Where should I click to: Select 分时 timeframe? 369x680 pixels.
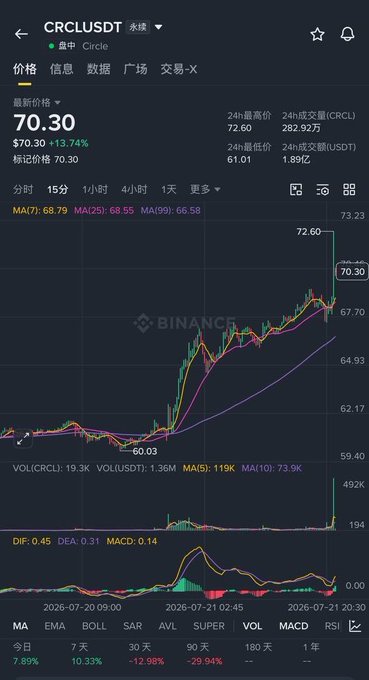[x=23, y=190]
